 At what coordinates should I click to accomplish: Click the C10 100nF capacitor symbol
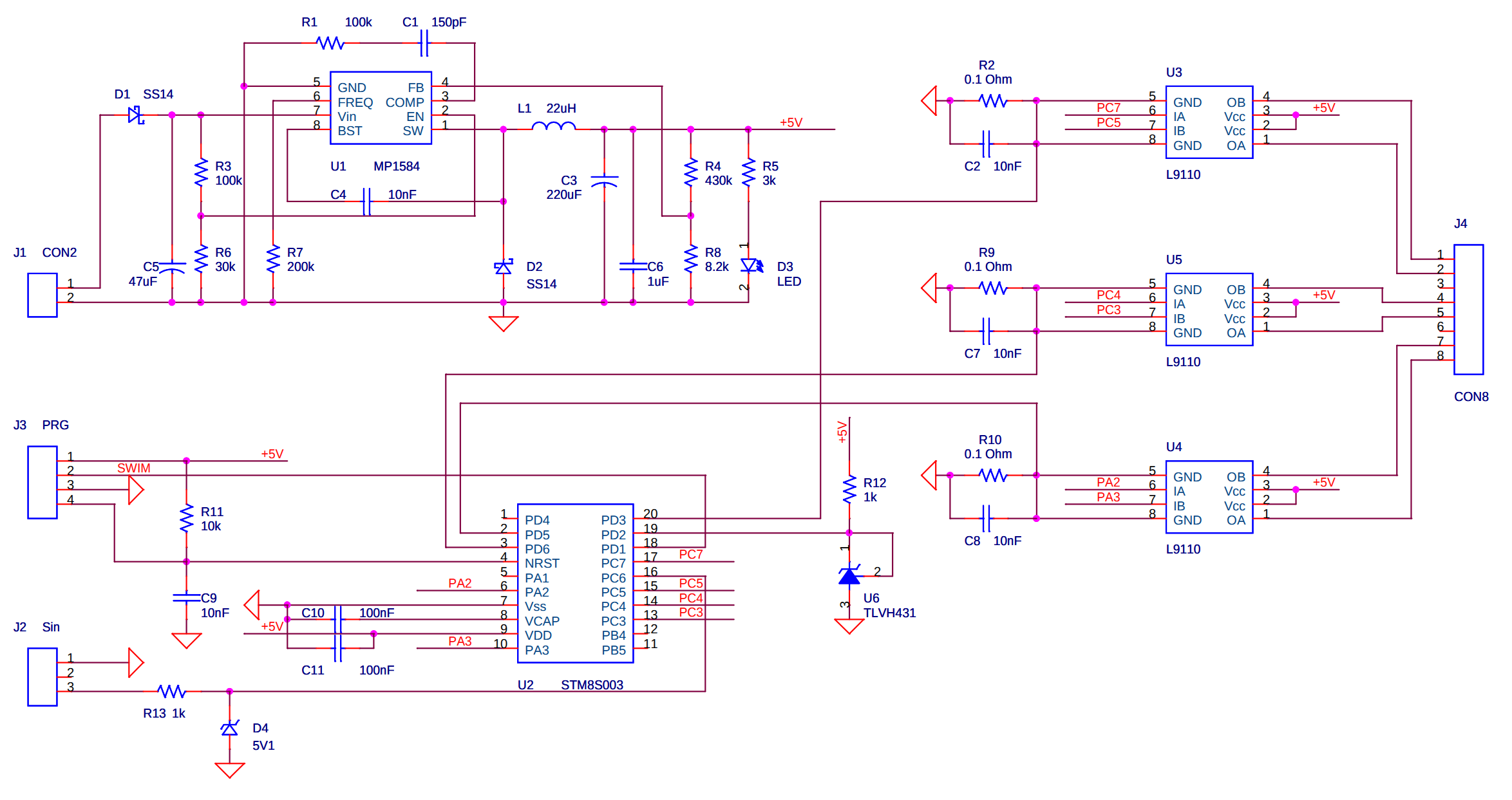click(x=337, y=619)
